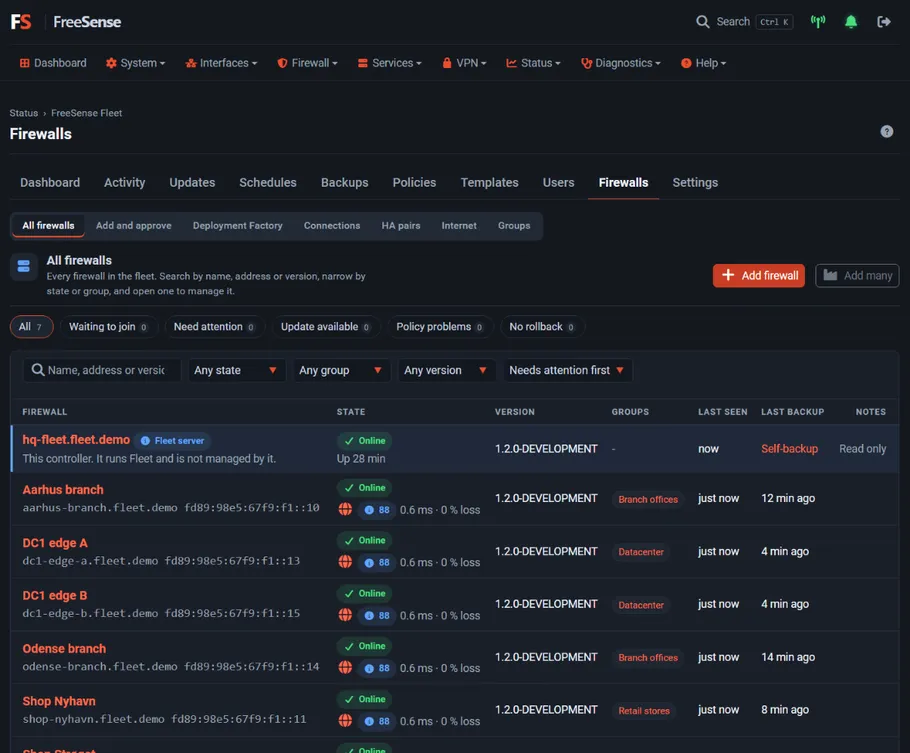Open the HA pairs sub-tab
The width and height of the screenshot is (910, 753).
pyautogui.click(x=400, y=225)
